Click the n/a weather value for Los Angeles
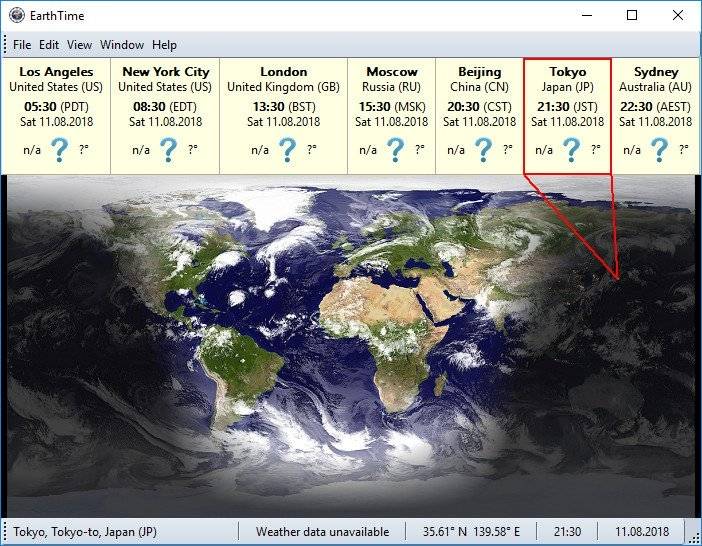Screen dimensions: 702x546 [x=32, y=150]
